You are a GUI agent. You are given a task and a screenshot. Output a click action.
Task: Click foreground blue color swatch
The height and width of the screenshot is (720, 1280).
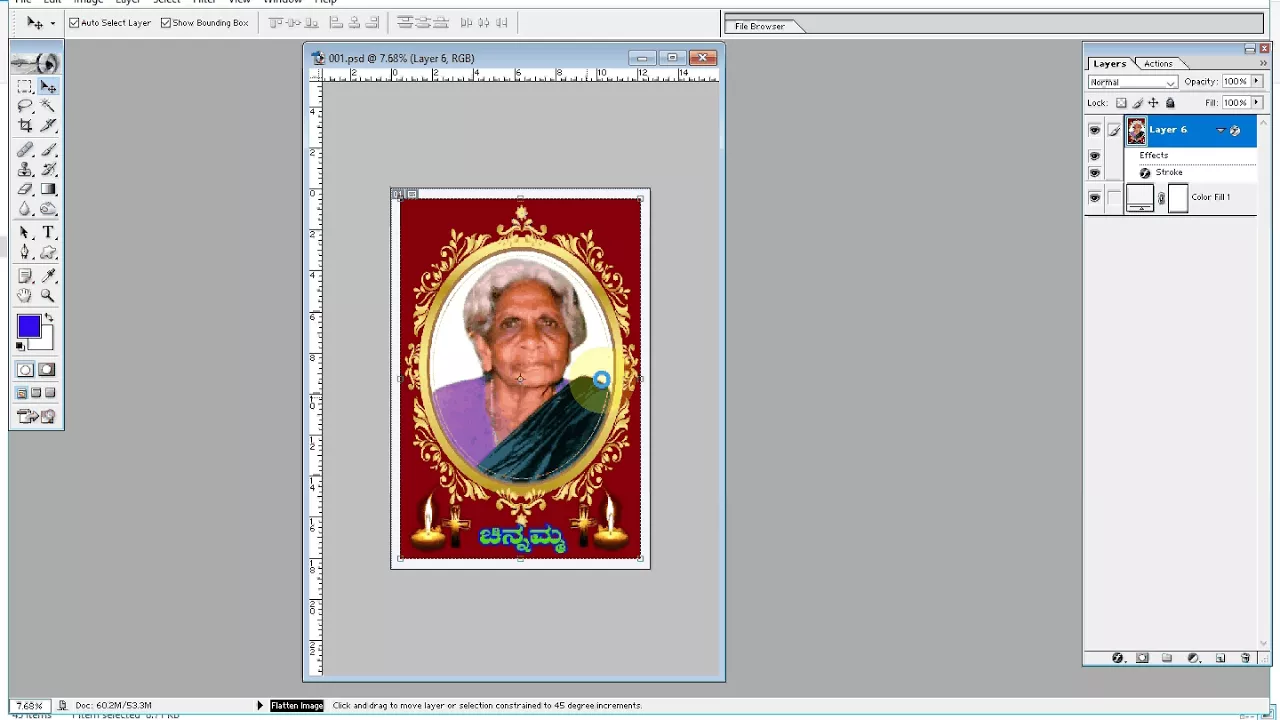[x=27, y=325]
